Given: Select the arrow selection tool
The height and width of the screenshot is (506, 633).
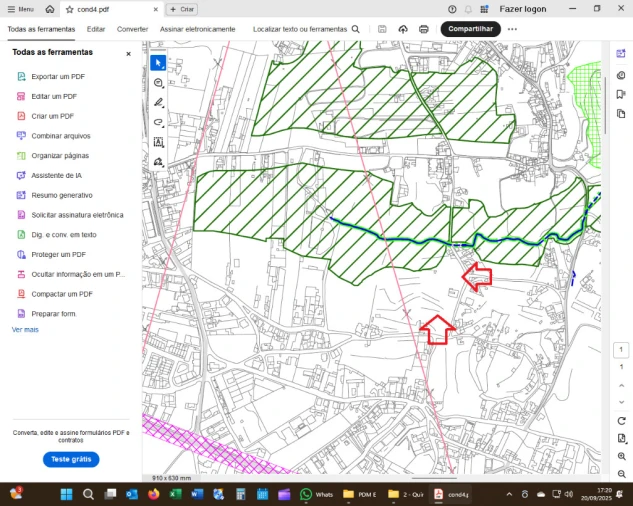Looking at the screenshot, I should [158, 63].
